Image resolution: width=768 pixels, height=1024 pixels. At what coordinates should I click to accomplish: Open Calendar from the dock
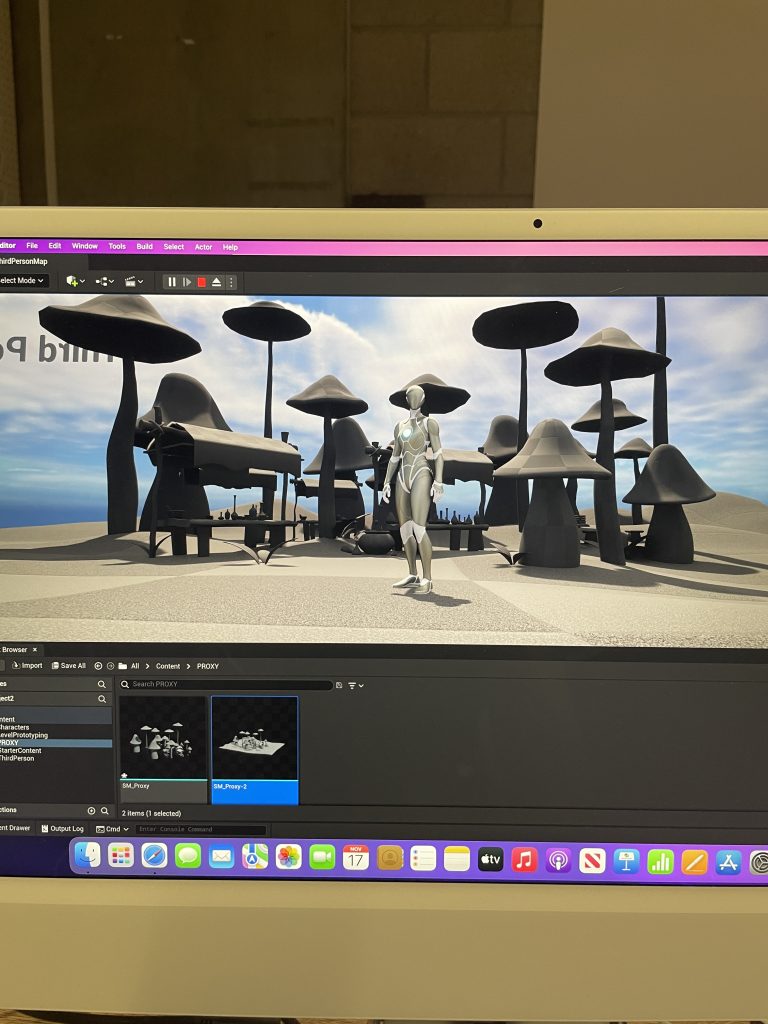coord(355,857)
